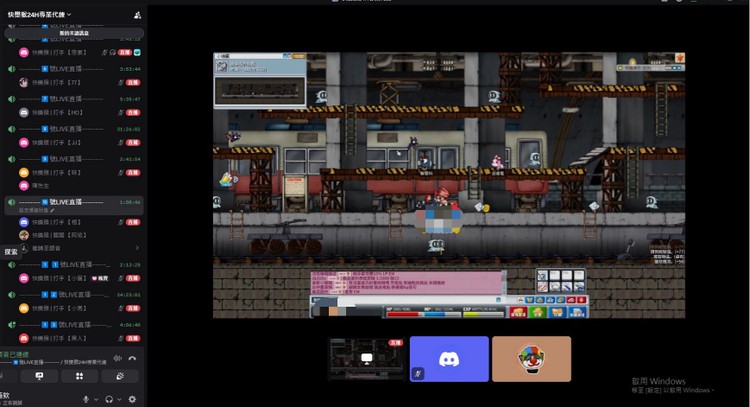Click the pencil icon to set channel status
The image size is (750, 407).
pos(52,210)
